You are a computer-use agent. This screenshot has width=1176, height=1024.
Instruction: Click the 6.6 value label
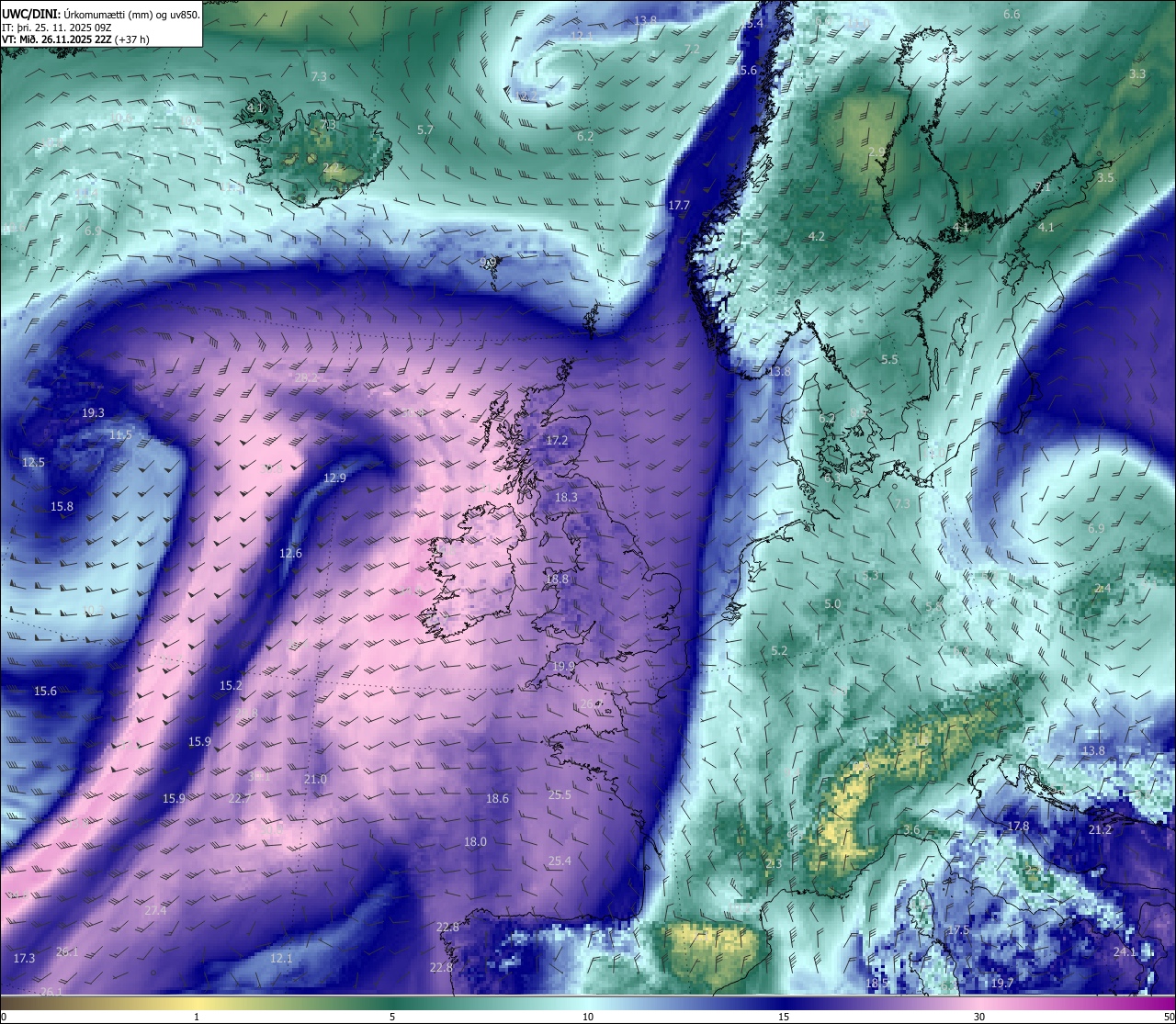[x=1012, y=15]
